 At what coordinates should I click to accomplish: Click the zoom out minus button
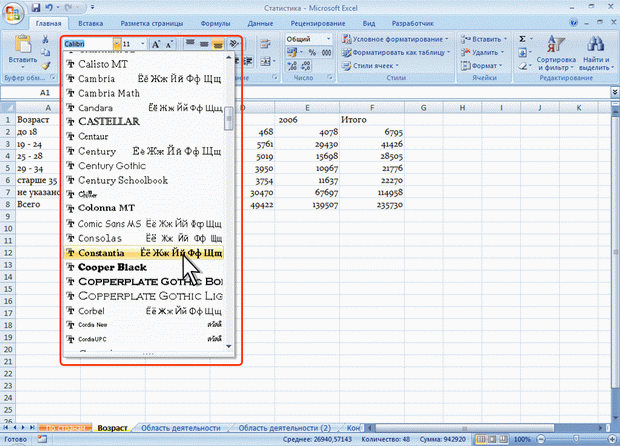pyautogui.click(x=542, y=439)
